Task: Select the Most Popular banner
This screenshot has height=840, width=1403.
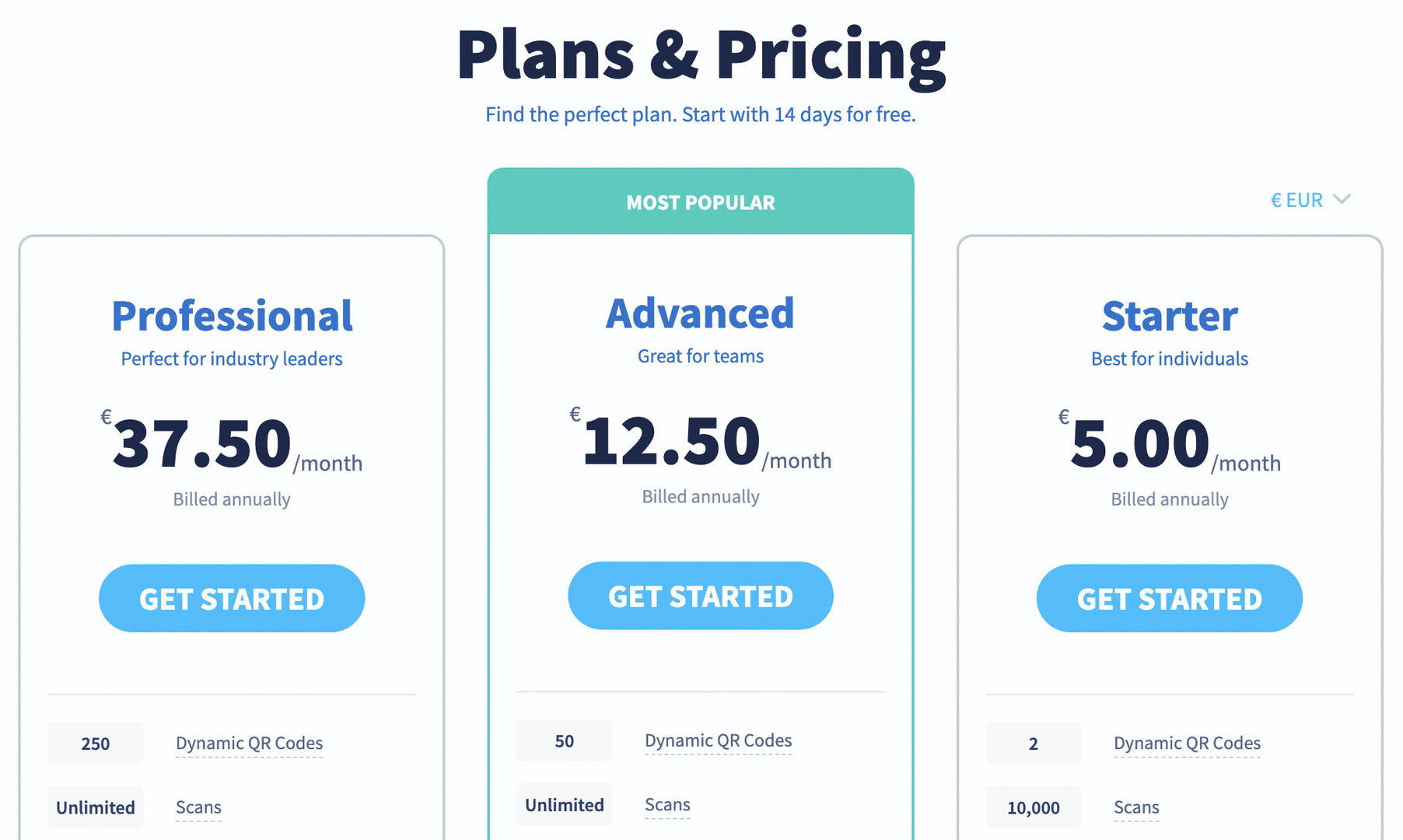Action: (700, 202)
